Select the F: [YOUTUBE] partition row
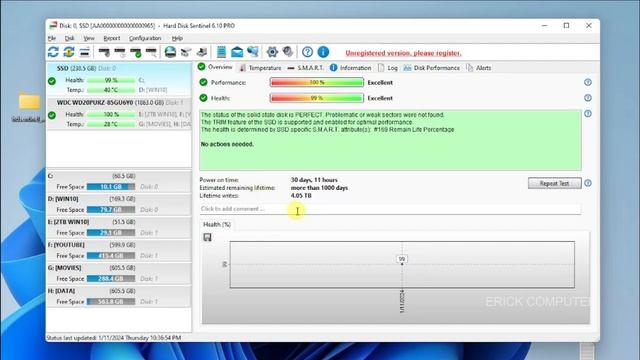The width and height of the screenshot is (640, 360). tap(119, 250)
